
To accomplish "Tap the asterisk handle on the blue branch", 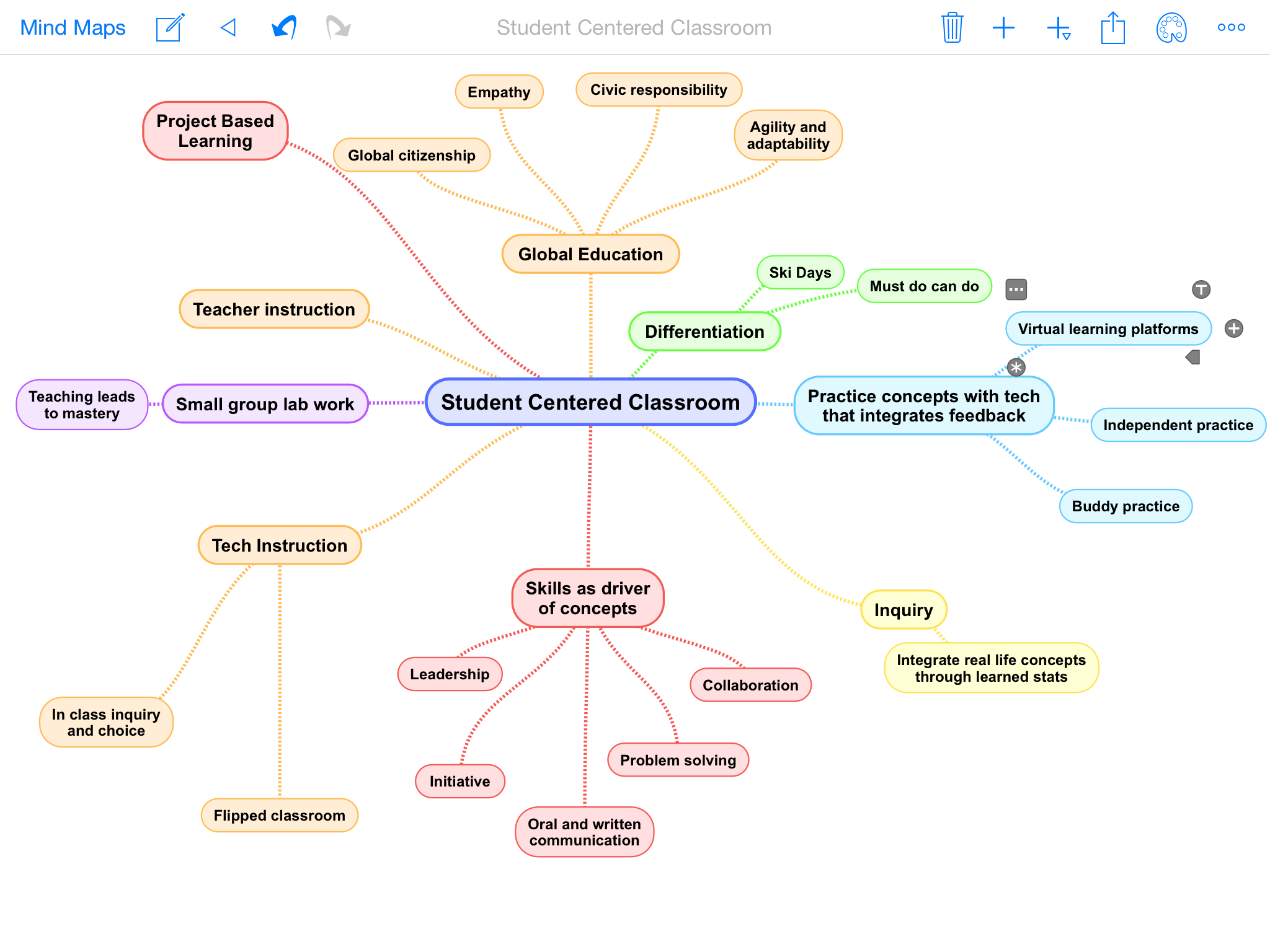I will click(x=1016, y=368).
